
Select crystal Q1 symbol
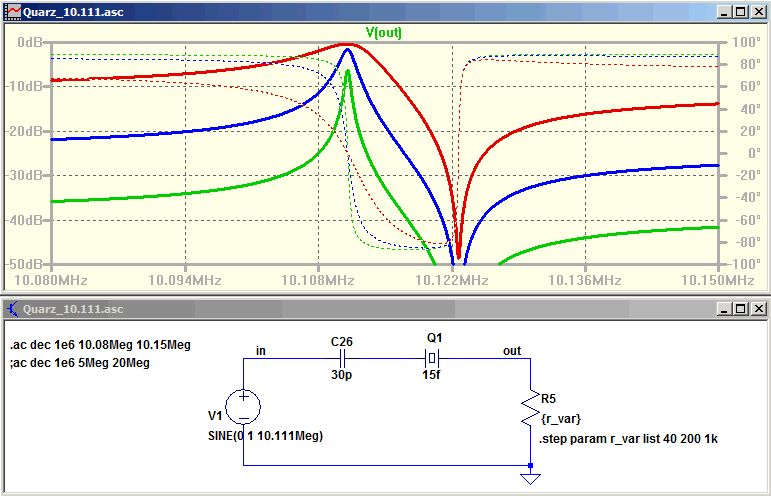click(x=432, y=358)
